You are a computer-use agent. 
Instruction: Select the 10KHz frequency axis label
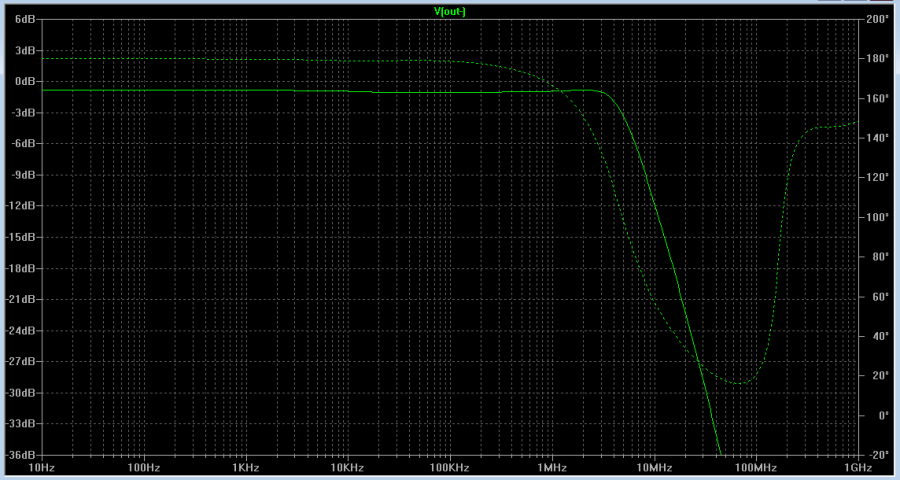pos(347,467)
